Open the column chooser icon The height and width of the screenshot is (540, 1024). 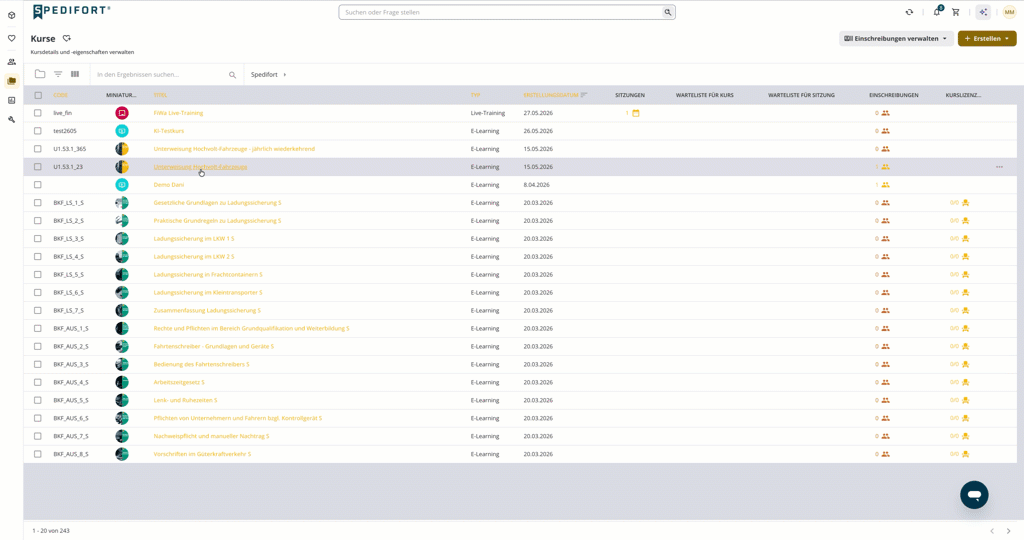coord(75,74)
